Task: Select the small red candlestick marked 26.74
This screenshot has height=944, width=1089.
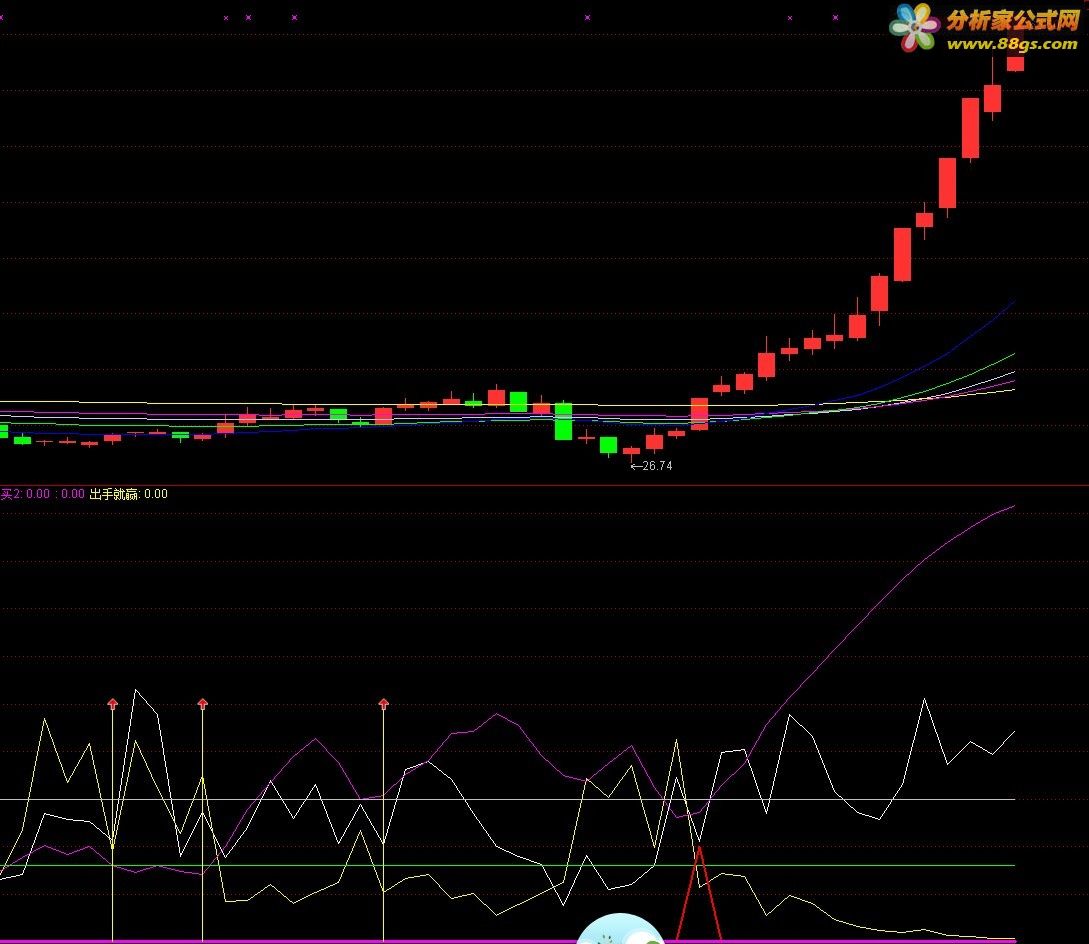Action: click(x=631, y=452)
